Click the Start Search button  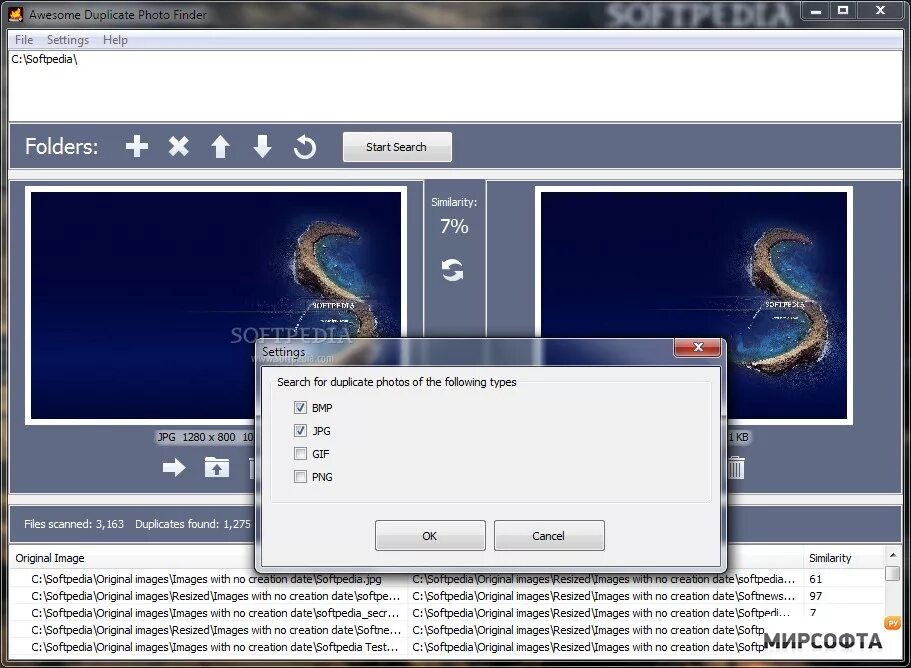click(x=397, y=147)
